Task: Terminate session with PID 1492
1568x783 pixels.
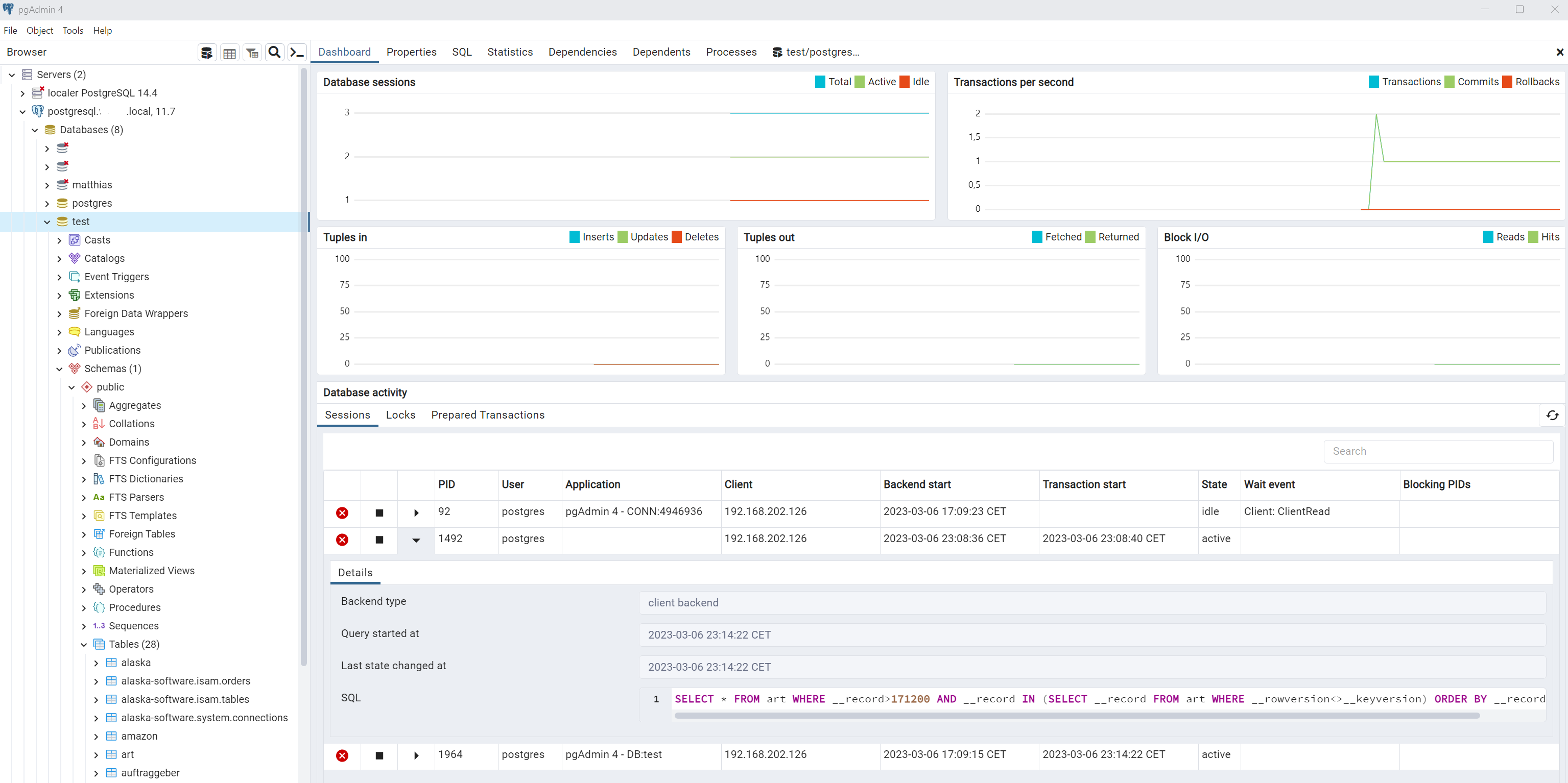Action: (x=342, y=540)
